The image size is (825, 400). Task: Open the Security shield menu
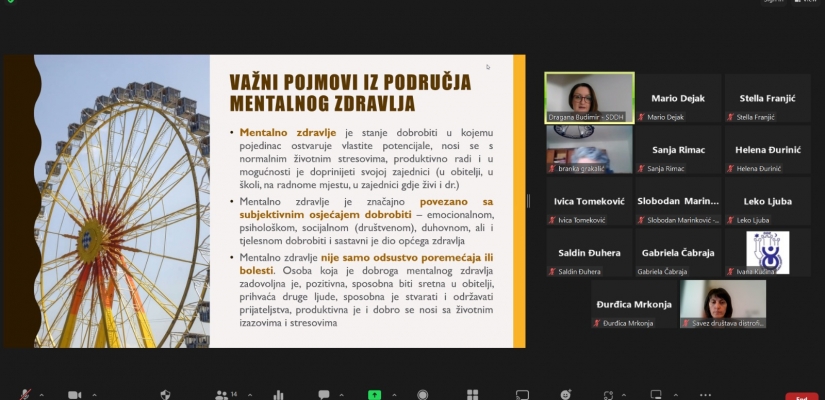tap(165, 395)
